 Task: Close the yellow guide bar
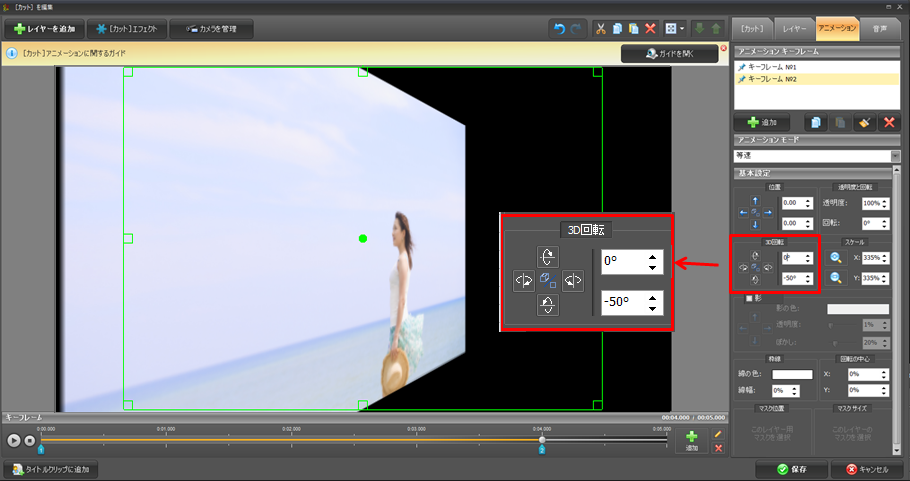724,48
